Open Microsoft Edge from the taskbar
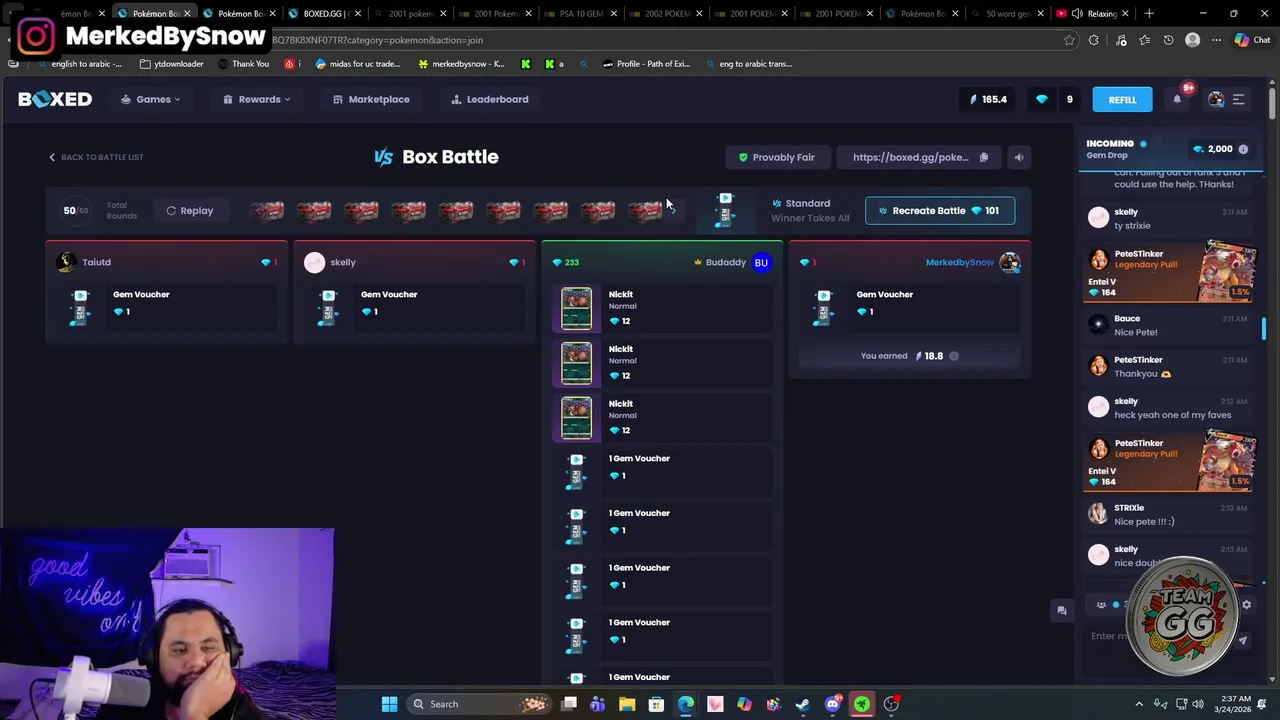Screen dimensions: 1280x720 (x=686, y=704)
